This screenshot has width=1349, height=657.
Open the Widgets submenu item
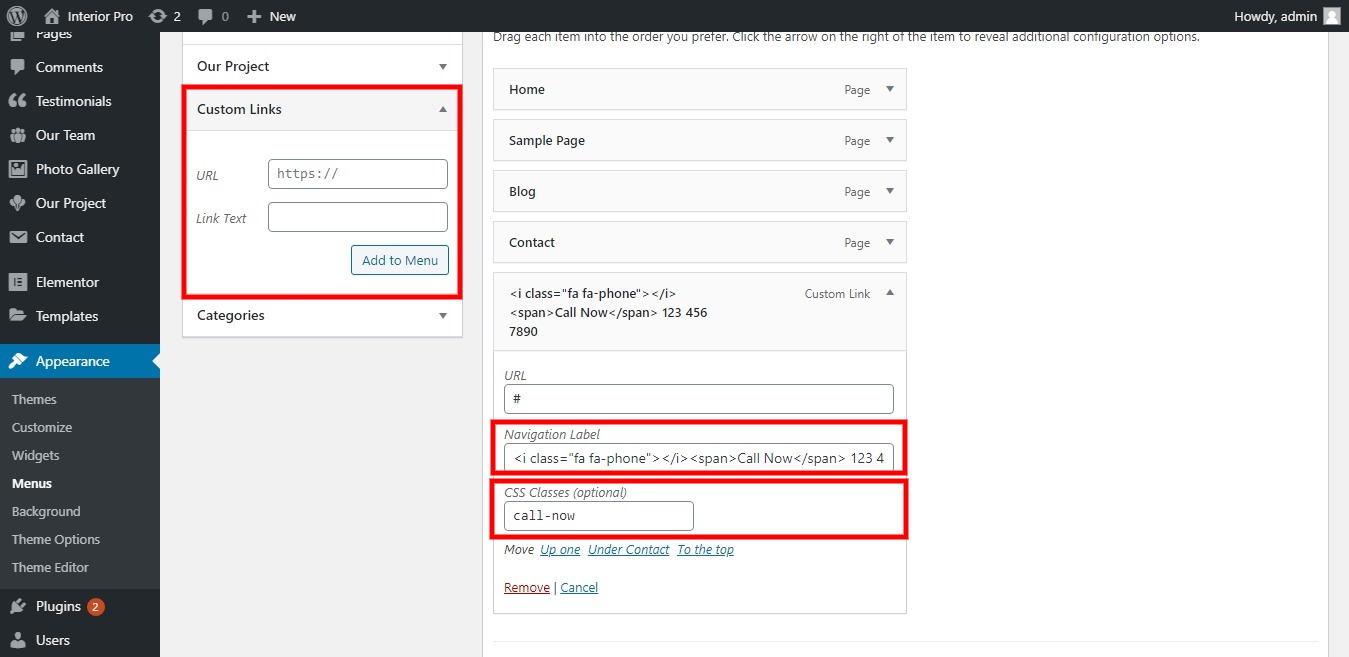point(36,455)
